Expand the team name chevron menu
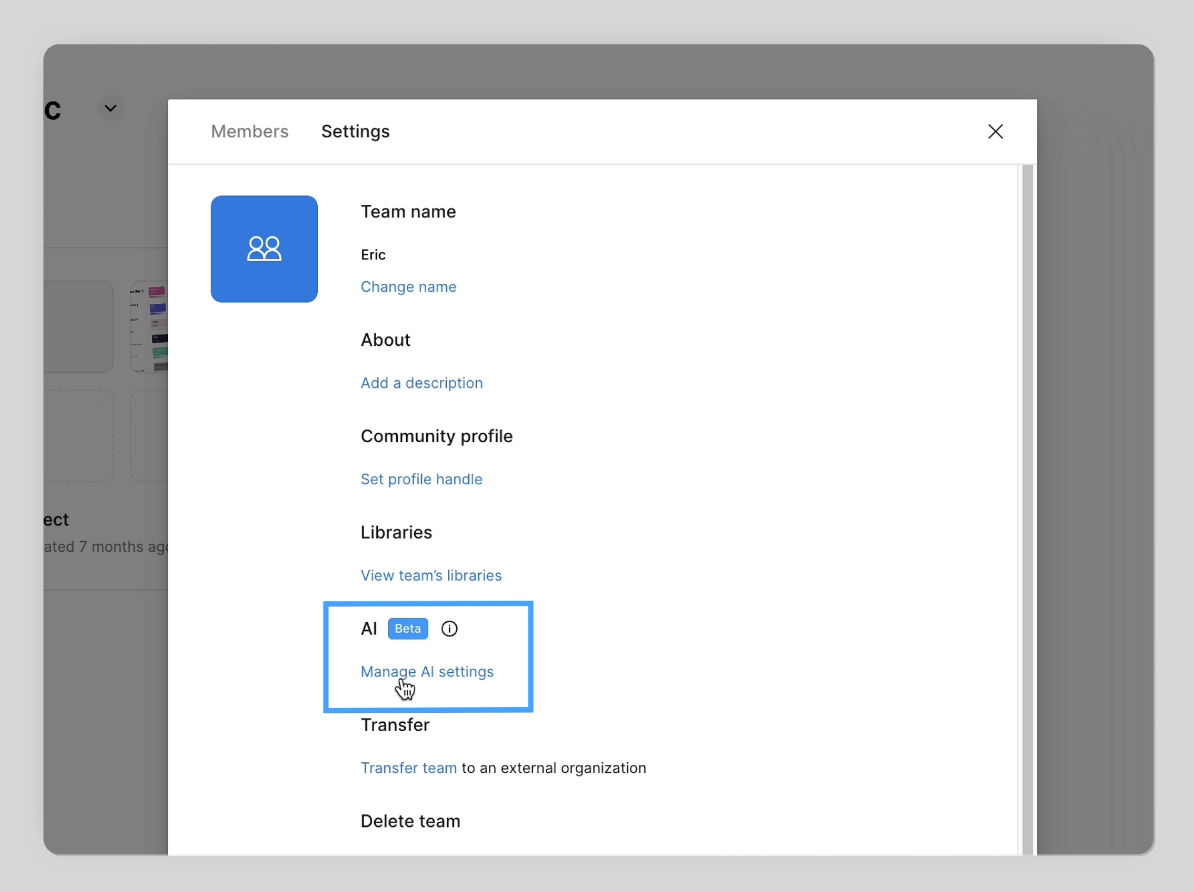The height and width of the screenshot is (892, 1194). pos(110,108)
